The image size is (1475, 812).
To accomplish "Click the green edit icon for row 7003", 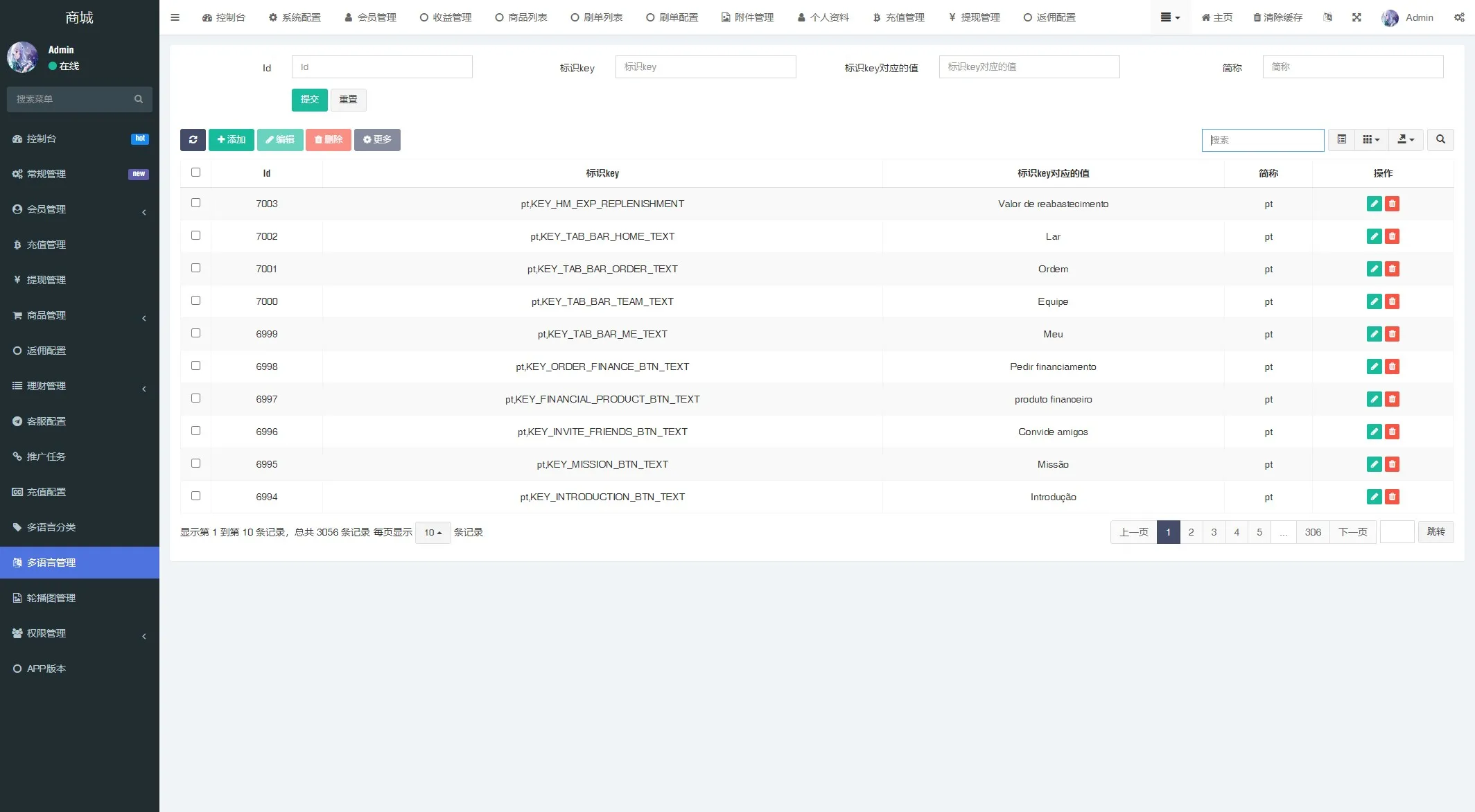I will 1374,204.
